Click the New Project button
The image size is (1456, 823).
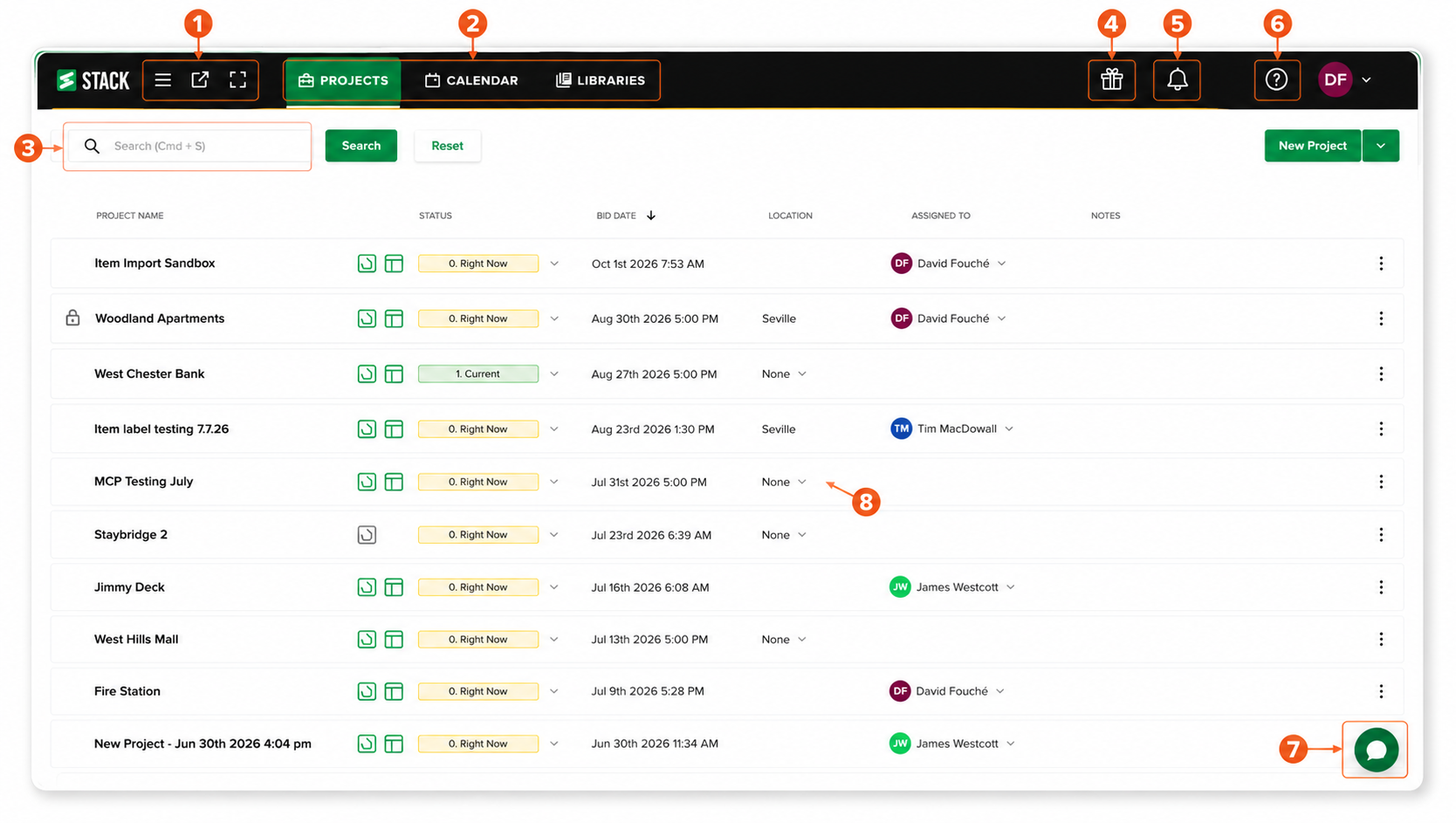click(1312, 146)
